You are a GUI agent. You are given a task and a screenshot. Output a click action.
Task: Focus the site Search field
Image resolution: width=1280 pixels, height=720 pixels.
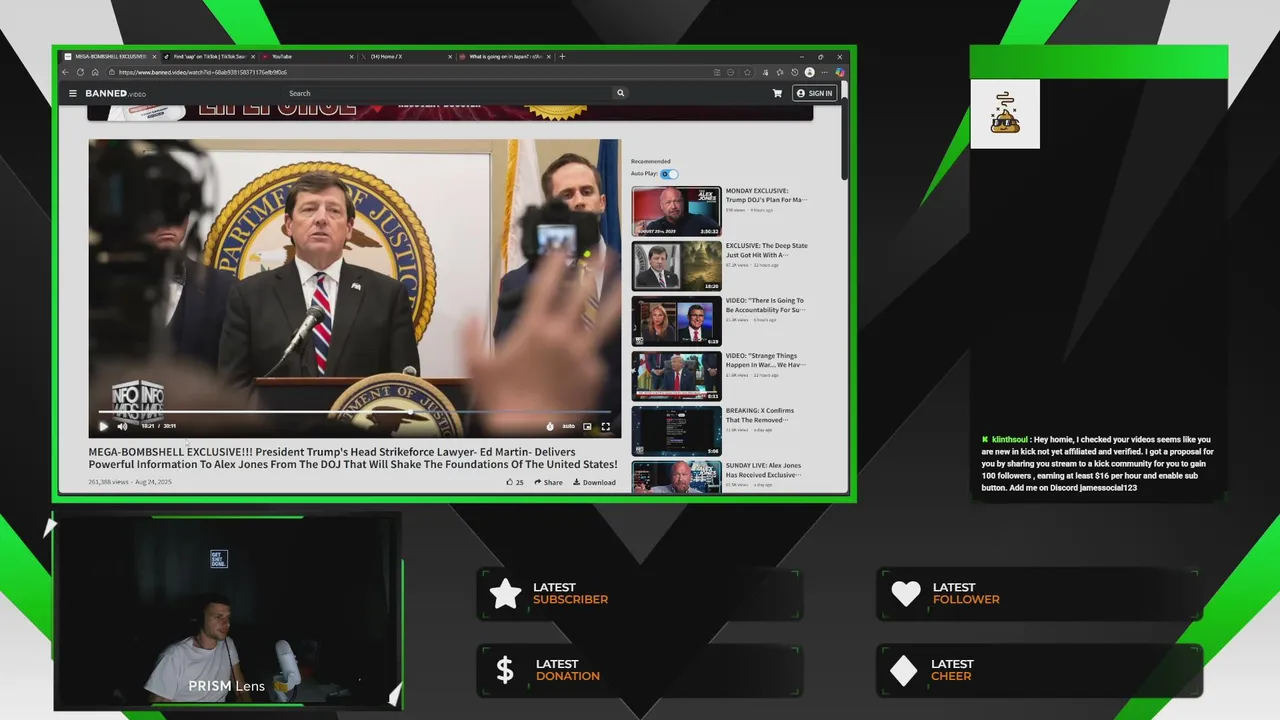pos(450,93)
